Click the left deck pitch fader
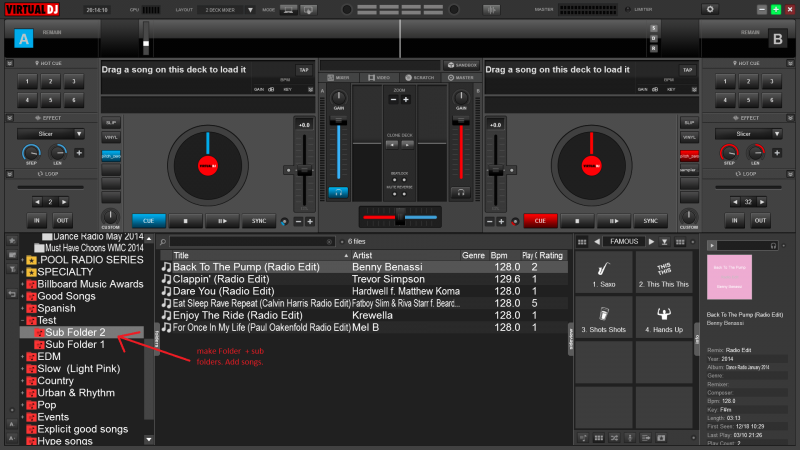This screenshot has width=800, height=450. point(304,171)
